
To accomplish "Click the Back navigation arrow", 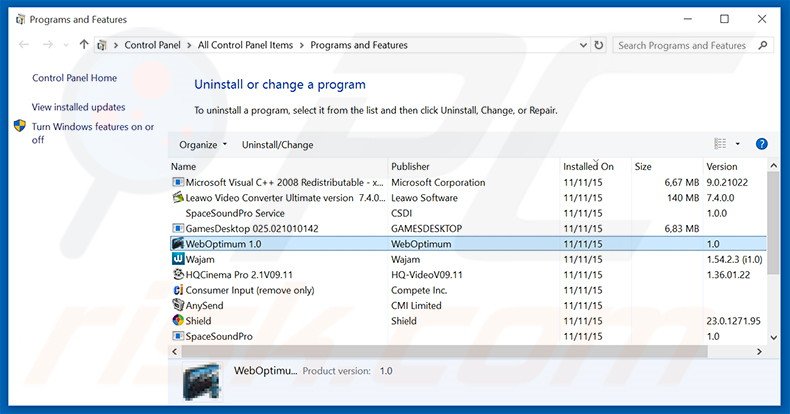I will 24,45.
